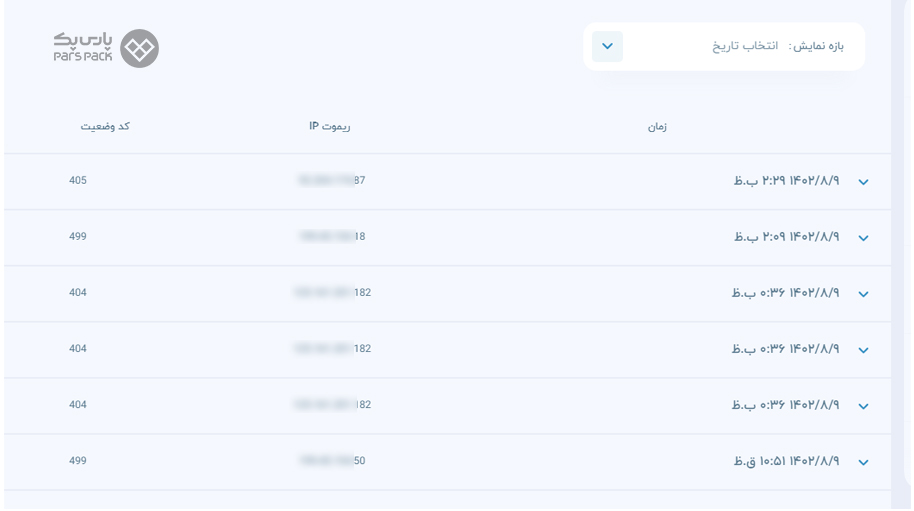Expand the second 0:36 ب.ظ log row
Image resolution: width=914 pixels, height=511 pixels.
click(863, 350)
